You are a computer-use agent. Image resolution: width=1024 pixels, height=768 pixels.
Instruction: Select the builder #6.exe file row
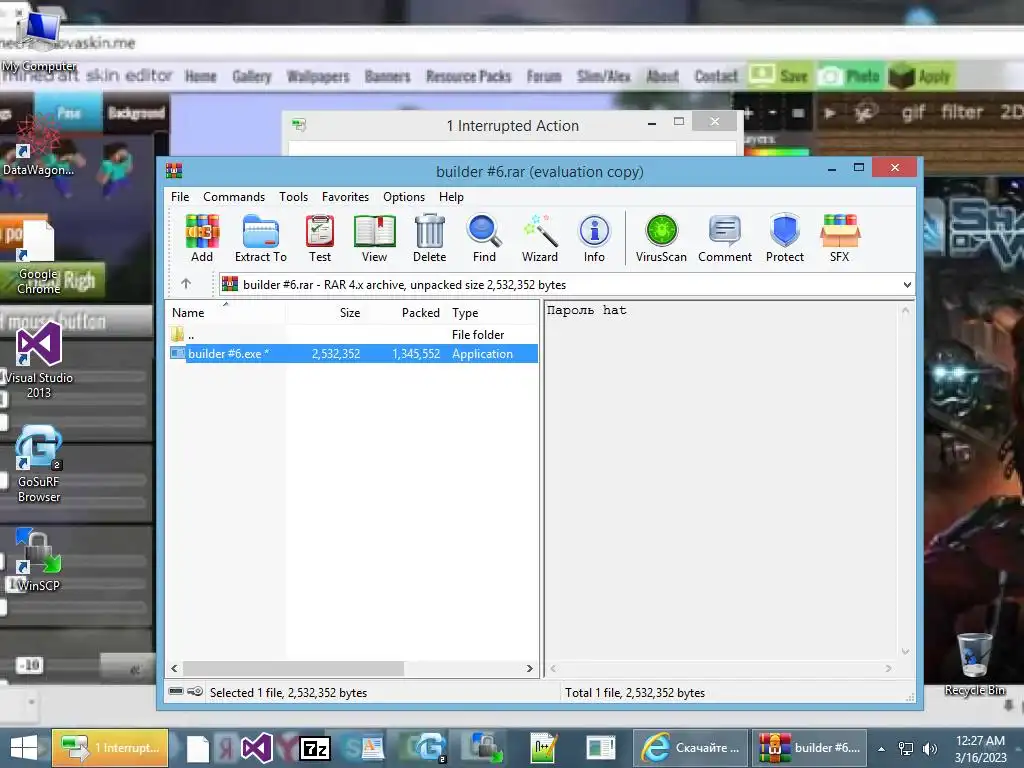pyautogui.click(x=353, y=353)
